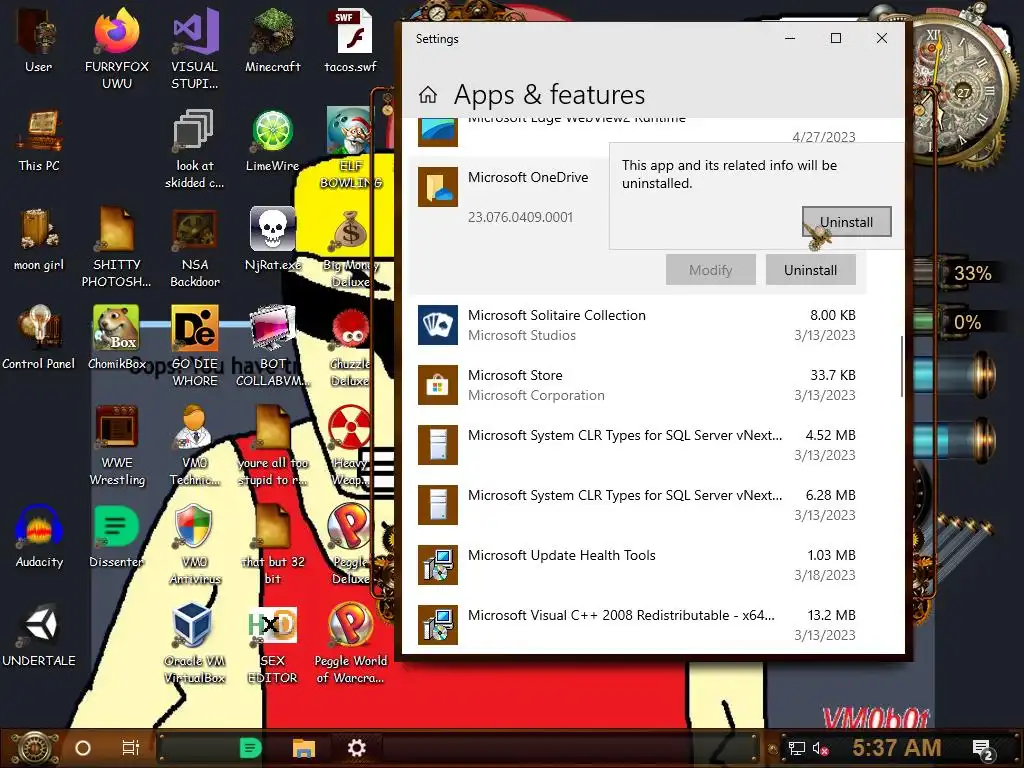1024x768 pixels.
Task: Open 'that but 32 bit' file icon
Action: pyautogui.click(x=272, y=545)
